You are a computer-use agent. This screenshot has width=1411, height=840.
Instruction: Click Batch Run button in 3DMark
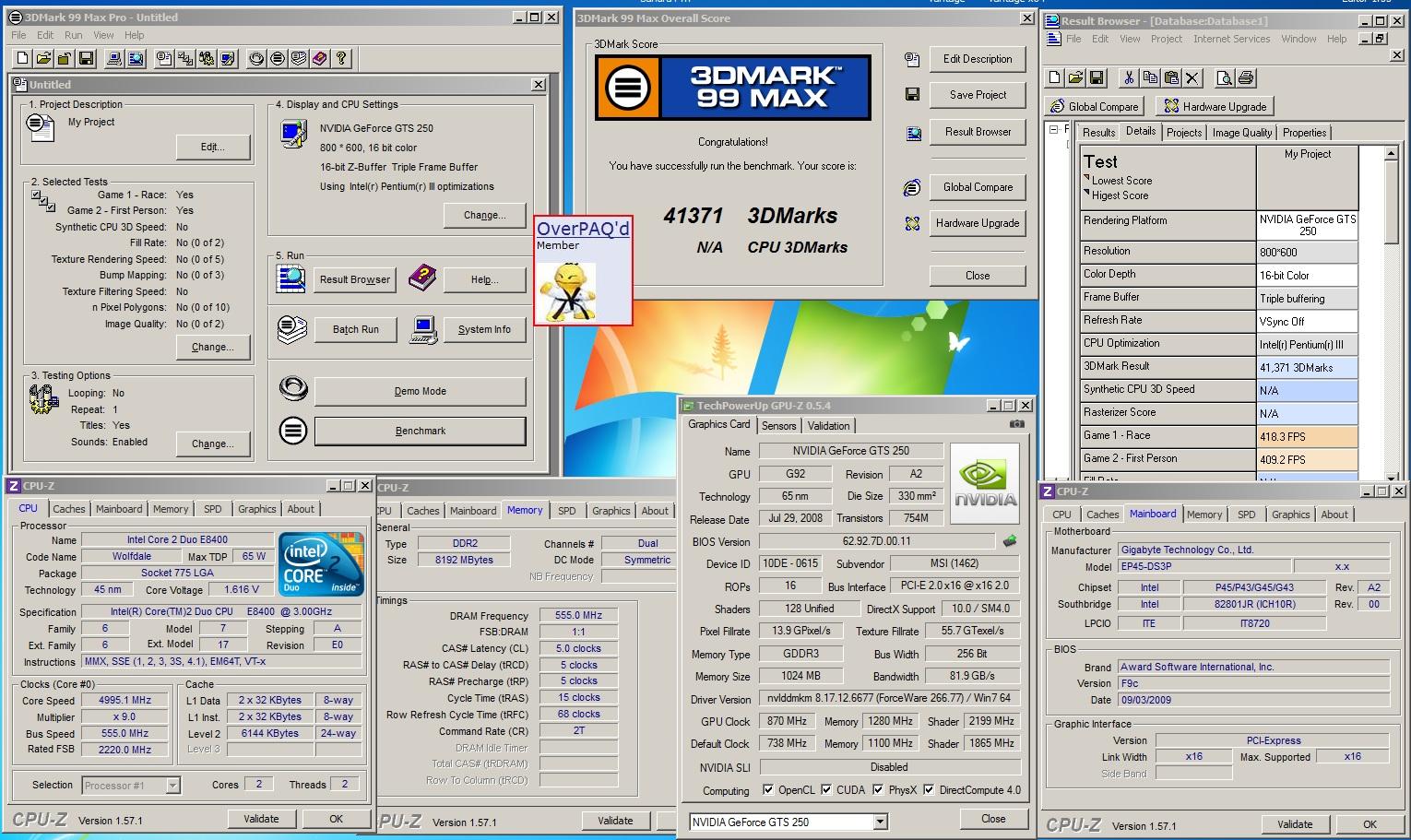click(x=355, y=329)
